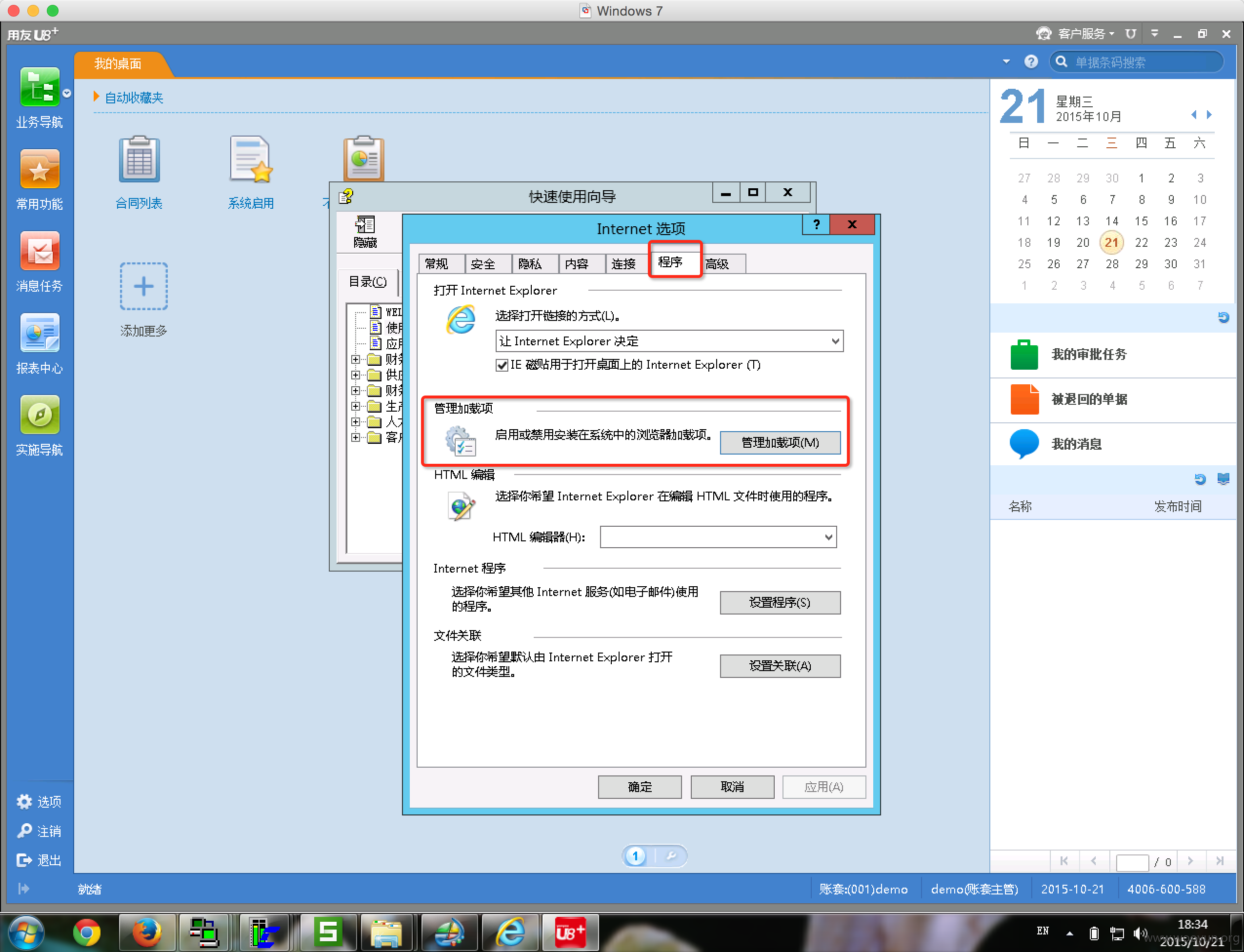Open the Windows Start menu

(26, 932)
